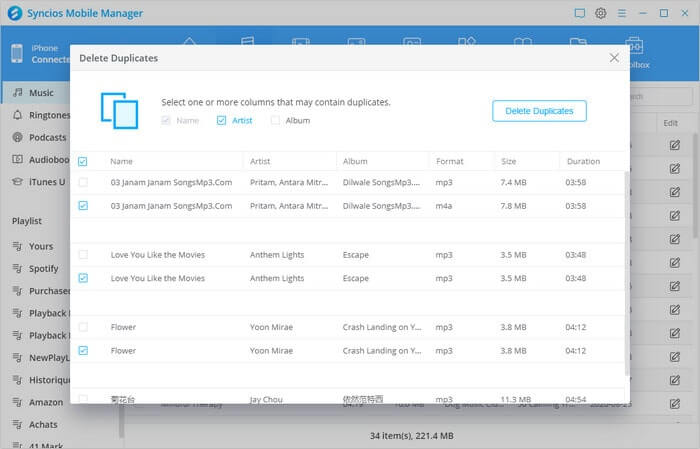700x449 pixels.
Task: Check the unchecked Flower row checkbox
Action: [x=83, y=327]
